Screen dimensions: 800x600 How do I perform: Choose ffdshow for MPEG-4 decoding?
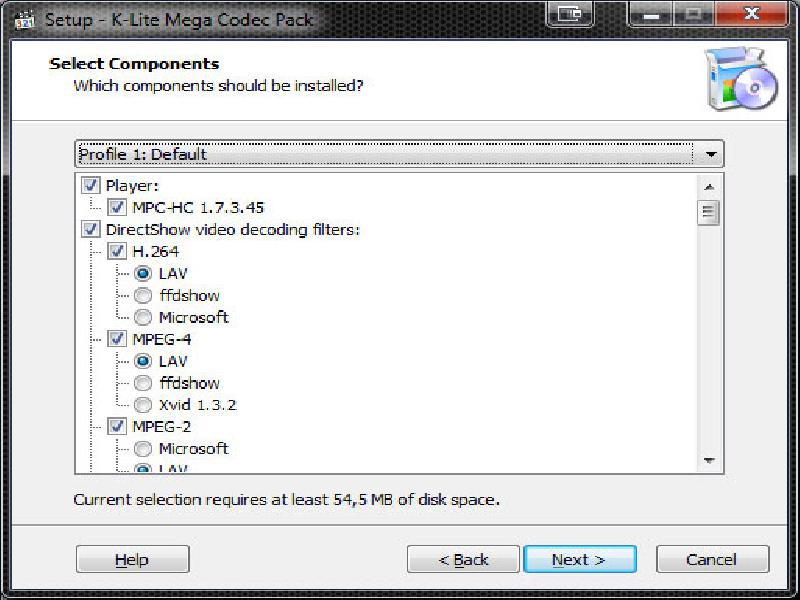[143, 383]
